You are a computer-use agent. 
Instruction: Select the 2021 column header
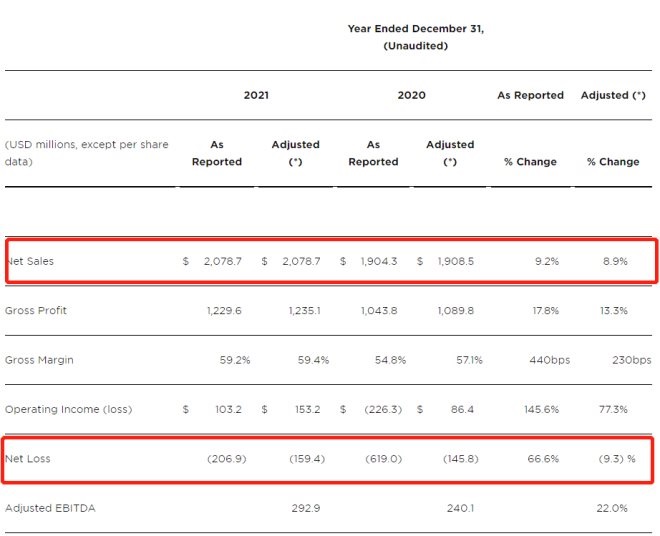256,95
